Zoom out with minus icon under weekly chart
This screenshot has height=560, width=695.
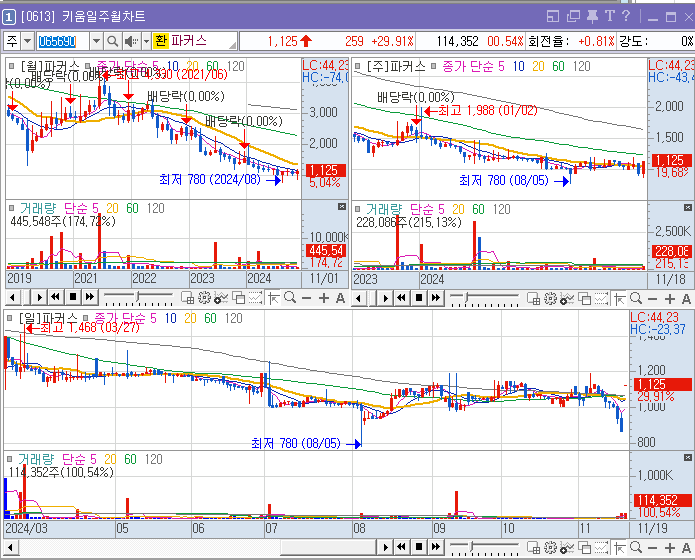pos(652,299)
